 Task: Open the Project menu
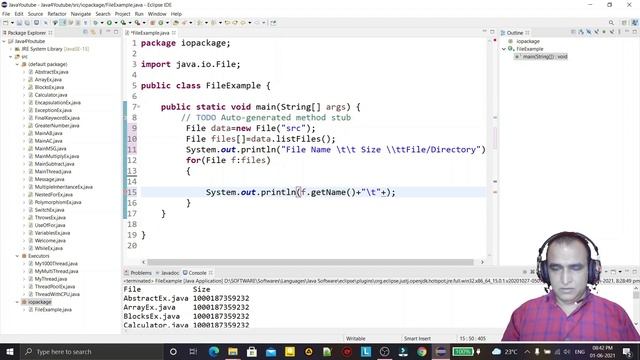tap(122, 14)
